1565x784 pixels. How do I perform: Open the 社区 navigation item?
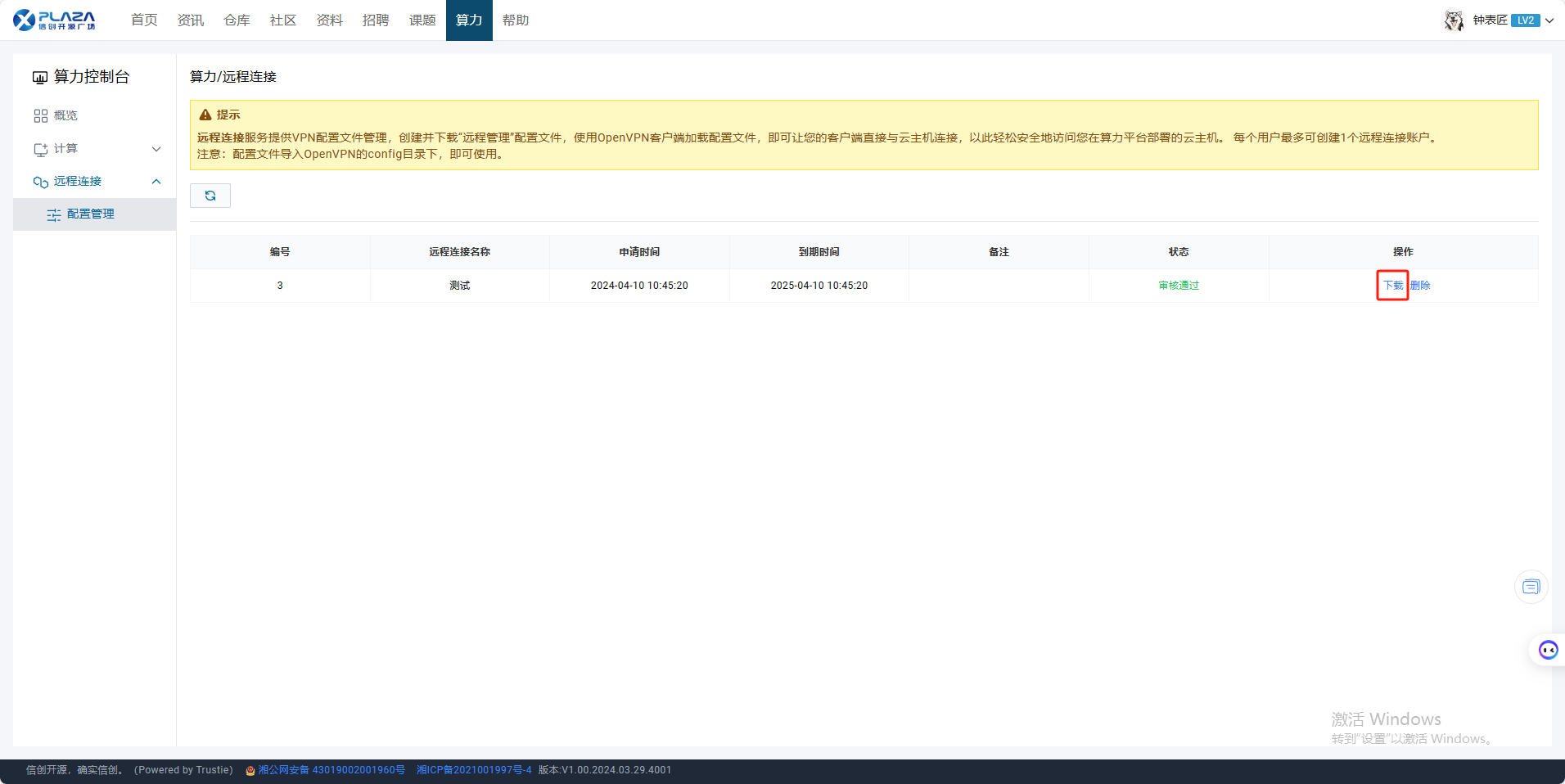click(283, 20)
